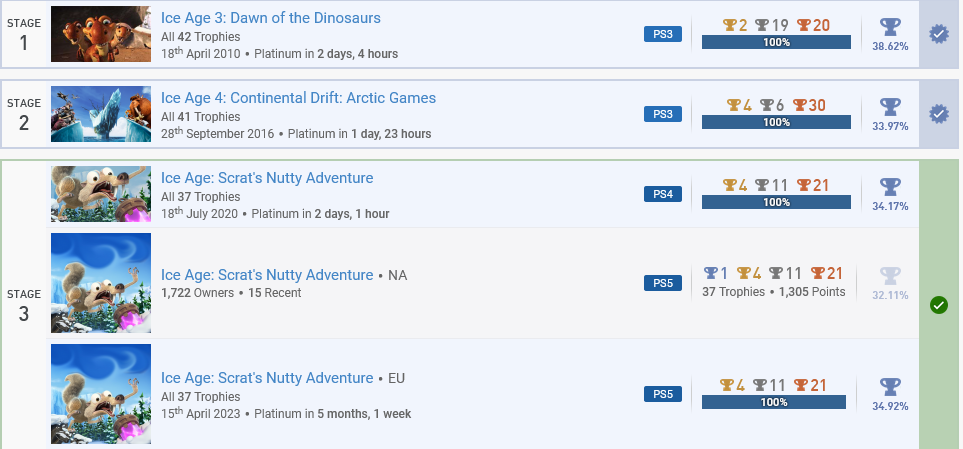Click PS3 tag on Ice Age 3 row
963x449 pixels.
tap(663, 34)
